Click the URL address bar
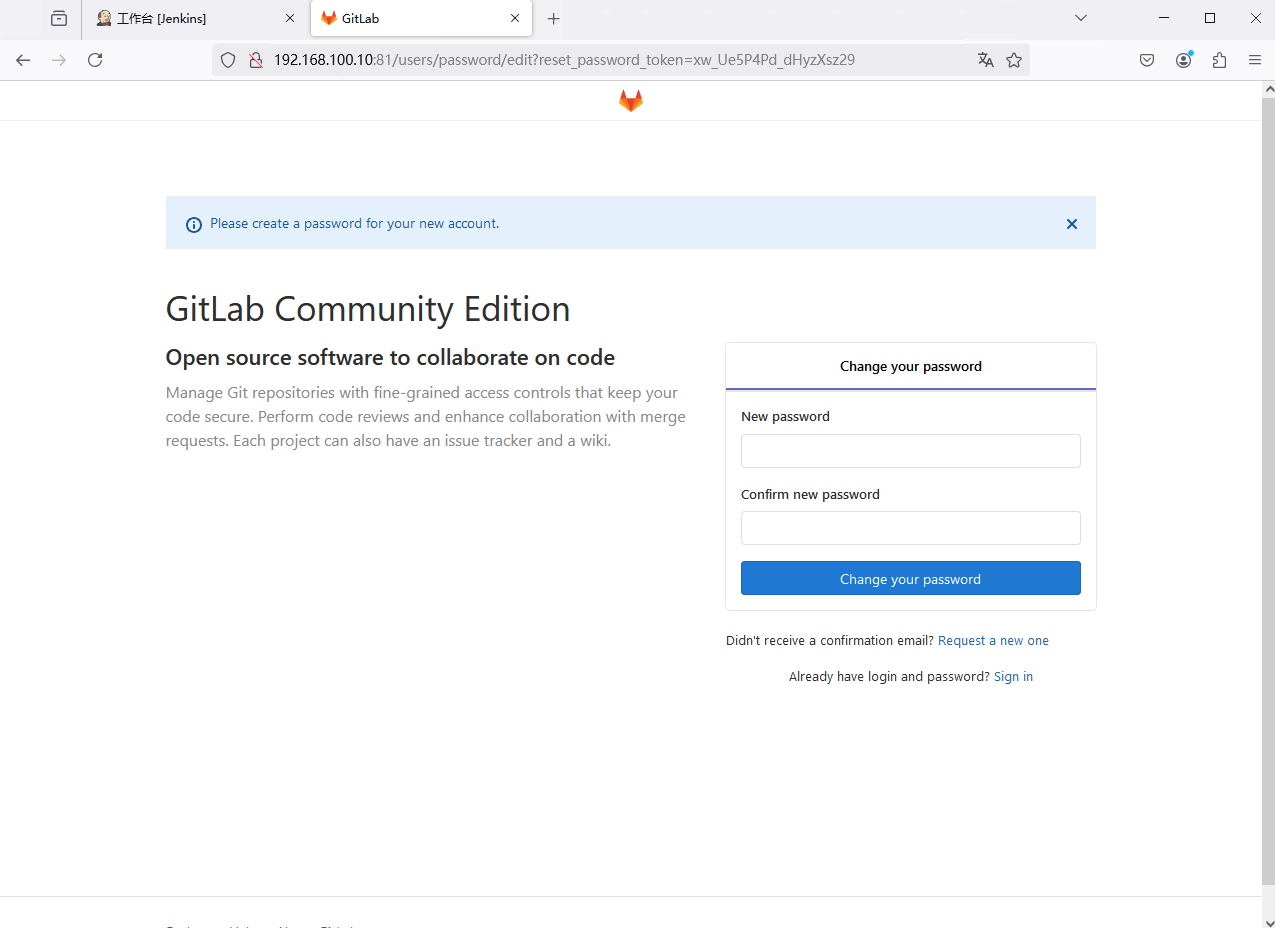The width and height of the screenshot is (1275, 928). [600, 60]
